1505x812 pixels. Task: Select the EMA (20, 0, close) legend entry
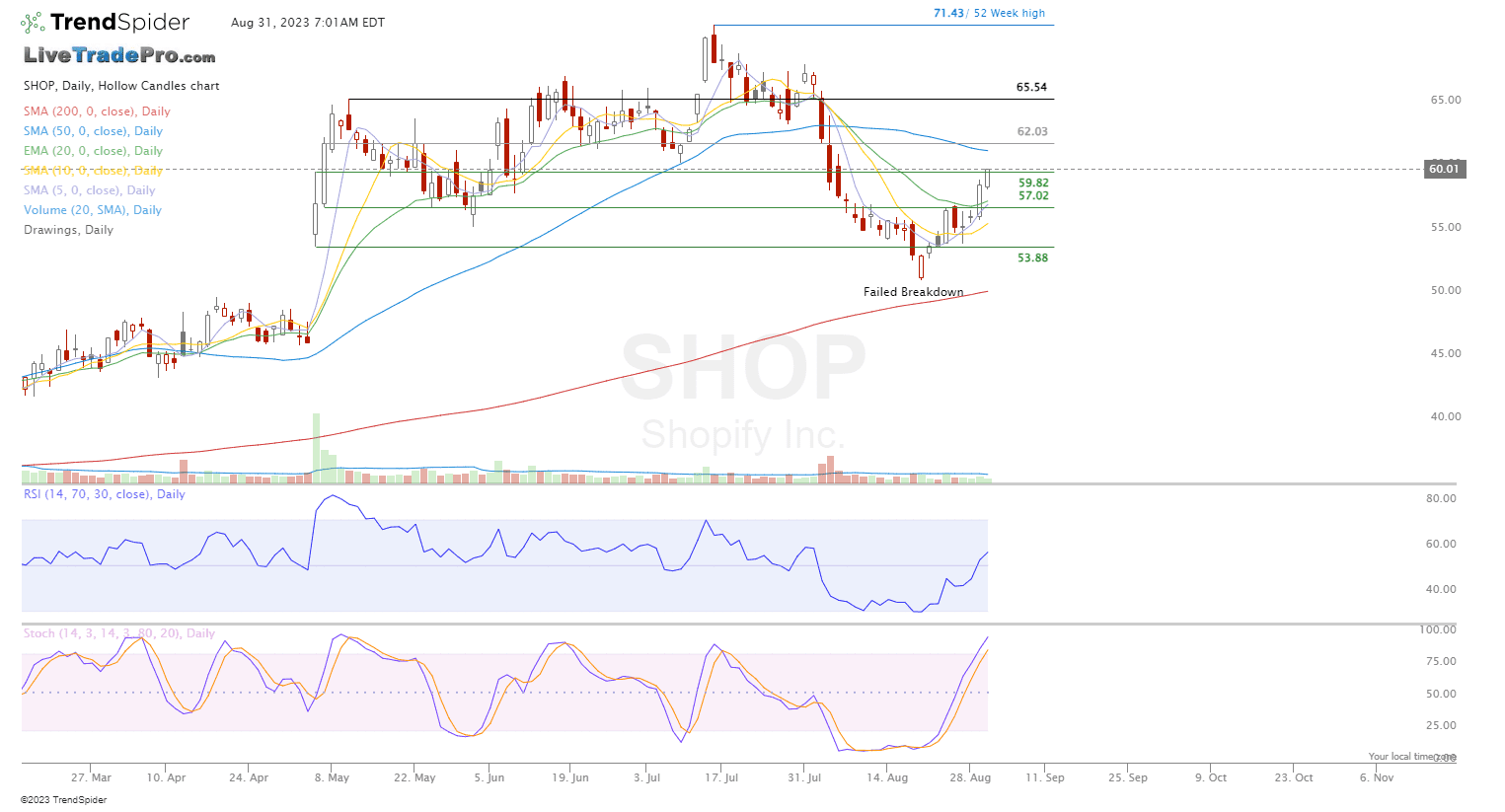click(x=93, y=151)
